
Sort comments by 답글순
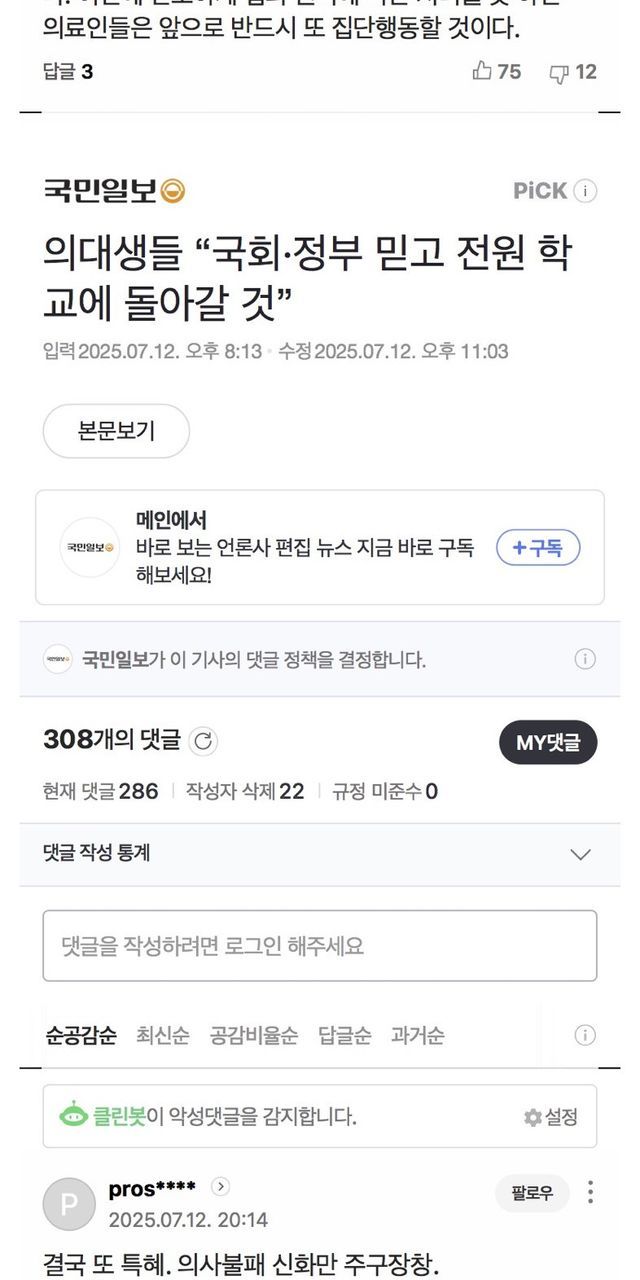344,1035
